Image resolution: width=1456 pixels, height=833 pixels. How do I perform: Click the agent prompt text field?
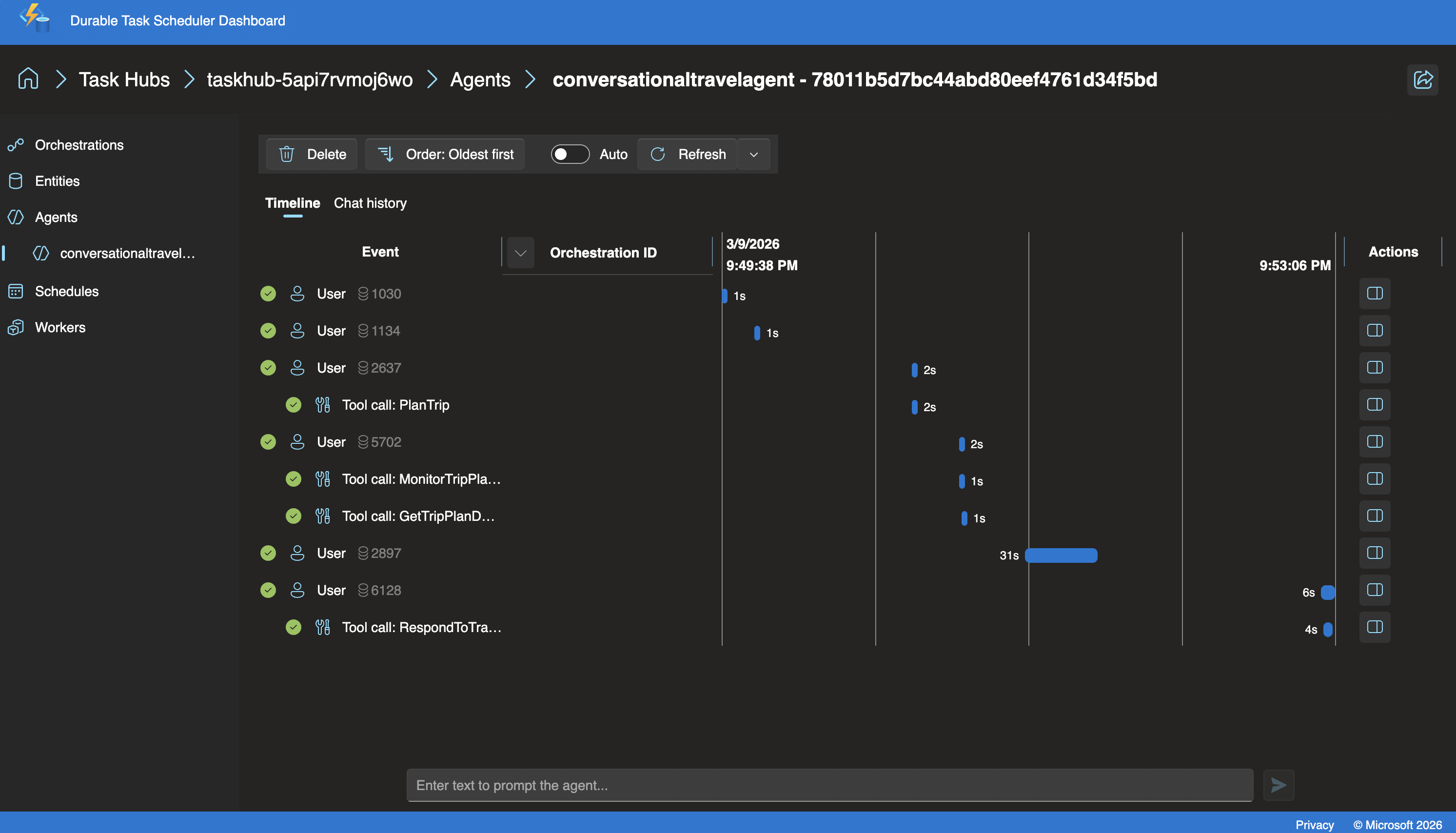click(x=829, y=785)
